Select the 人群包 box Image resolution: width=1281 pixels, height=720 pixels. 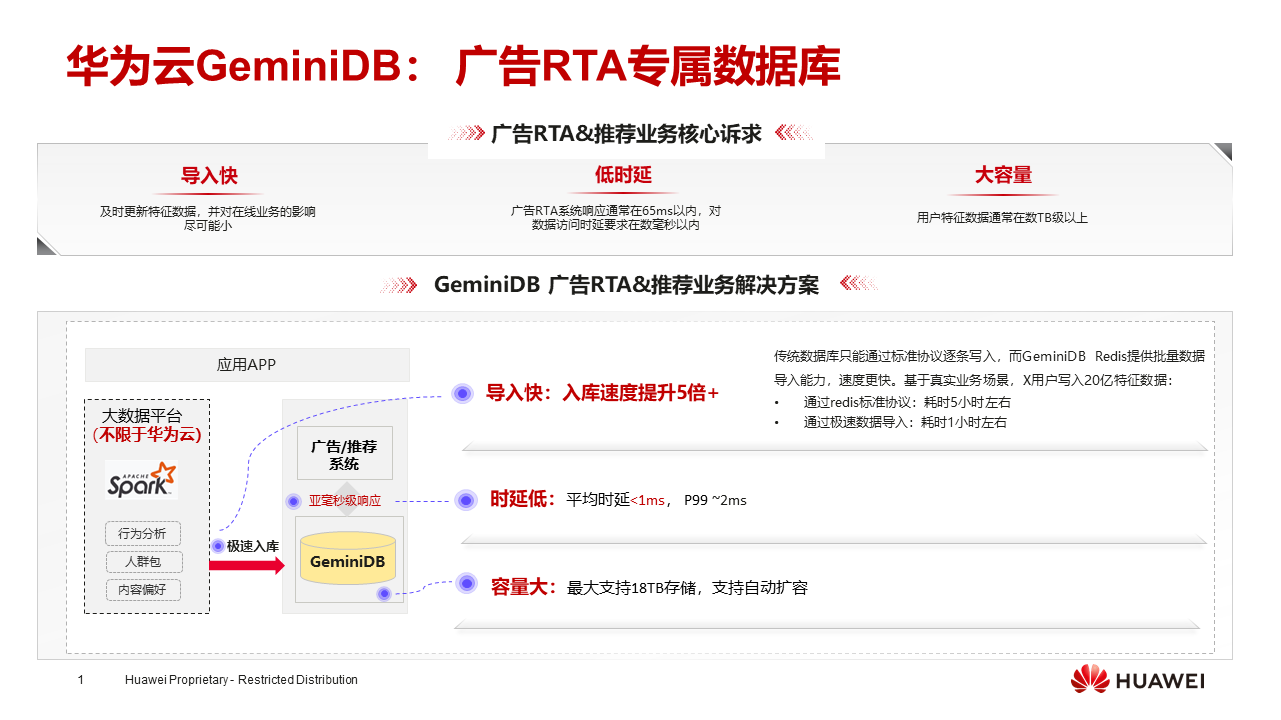point(143,562)
